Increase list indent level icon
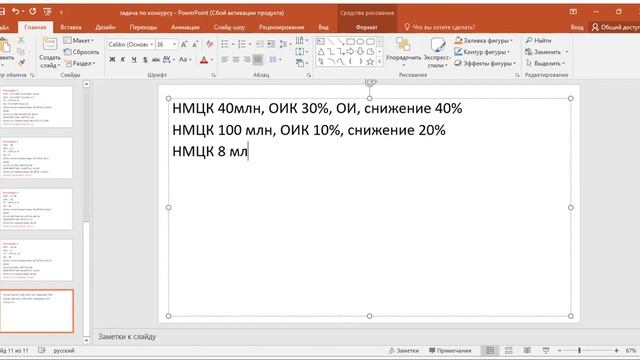640x360 pixels. pos(270,44)
